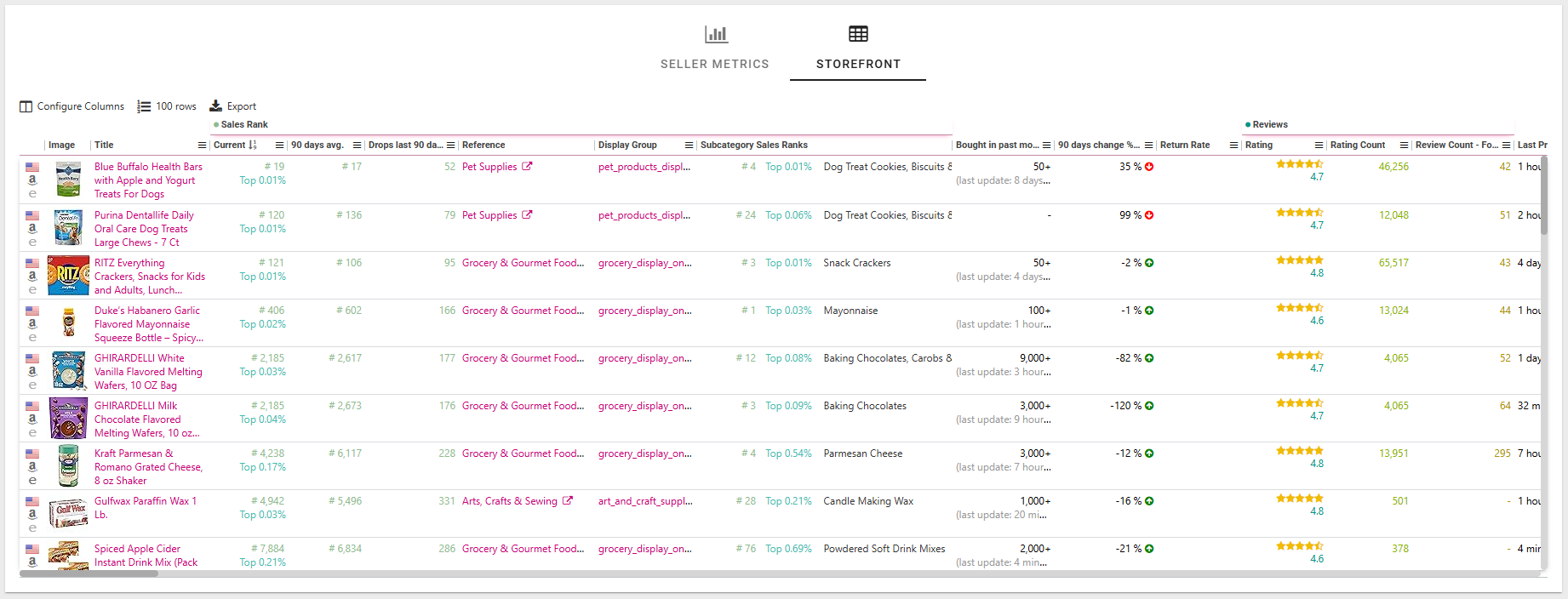Screen dimensions: 1568x599
Task: Click the Export download icon
Action: [x=216, y=106]
